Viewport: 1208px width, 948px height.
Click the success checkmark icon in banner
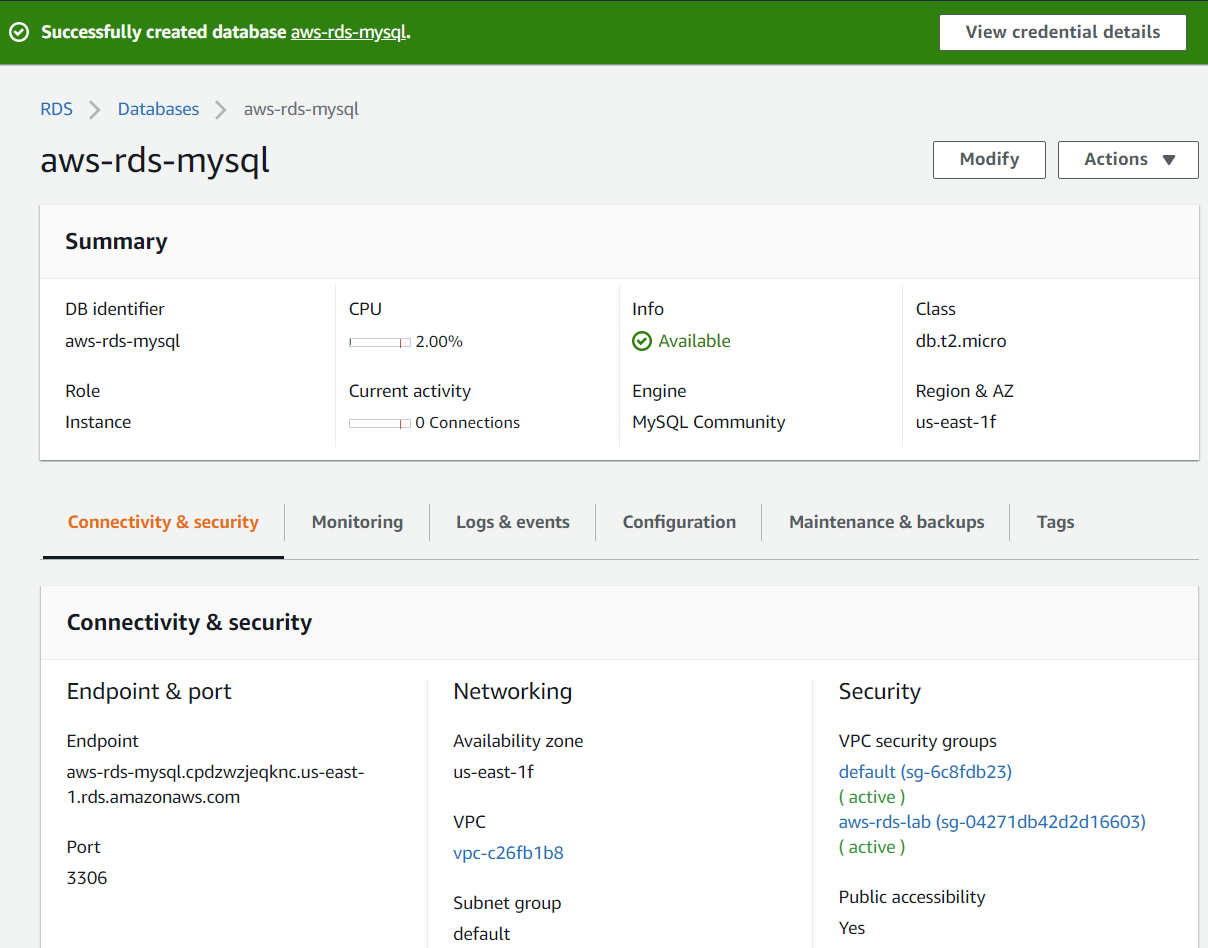[19, 32]
